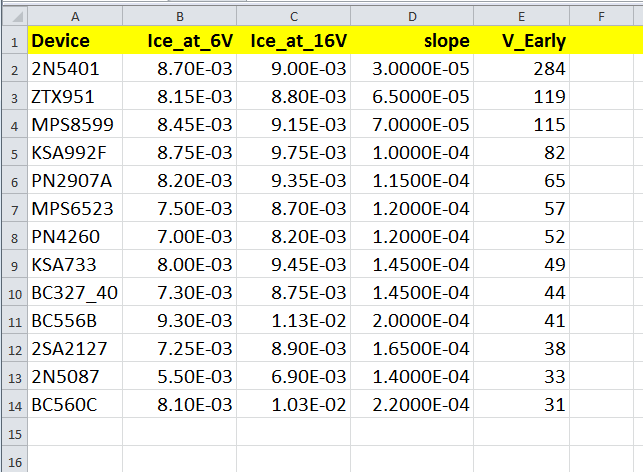
Task: Click the 'Device' header cell
Action: [75, 40]
